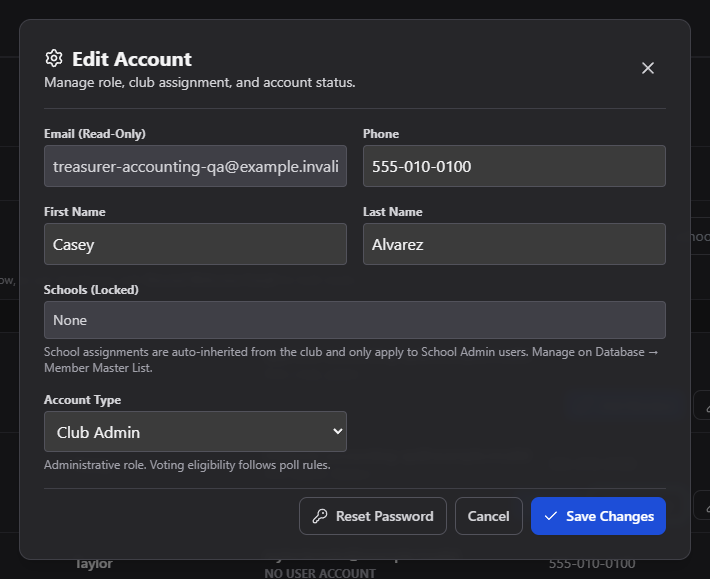The height and width of the screenshot is (579, 710).
Task: Edit the Phone number field
Action: [x=514, y=166]
